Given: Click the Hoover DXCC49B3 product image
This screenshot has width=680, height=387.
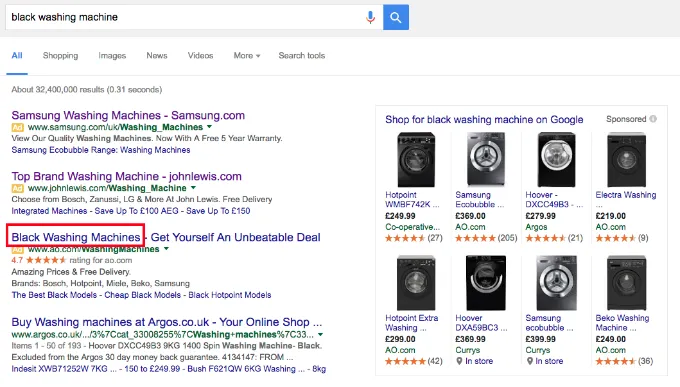Looking at the screenshot, I should tap(556, 160).
